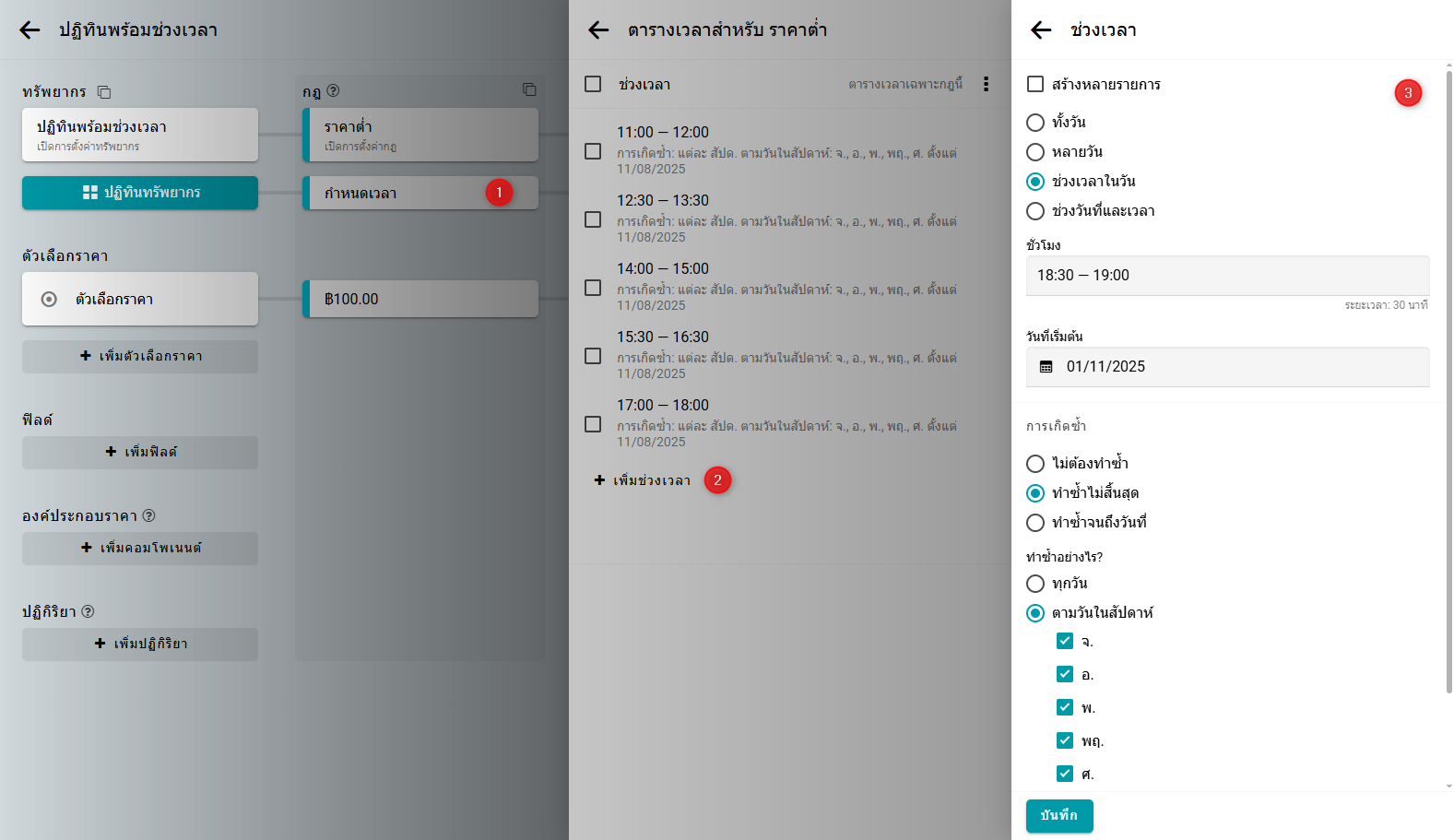Viewport: 1454px width, 840px height.
Task: Click copy icon next to ทรัพยากร
Action: click(x=104, y=92)
